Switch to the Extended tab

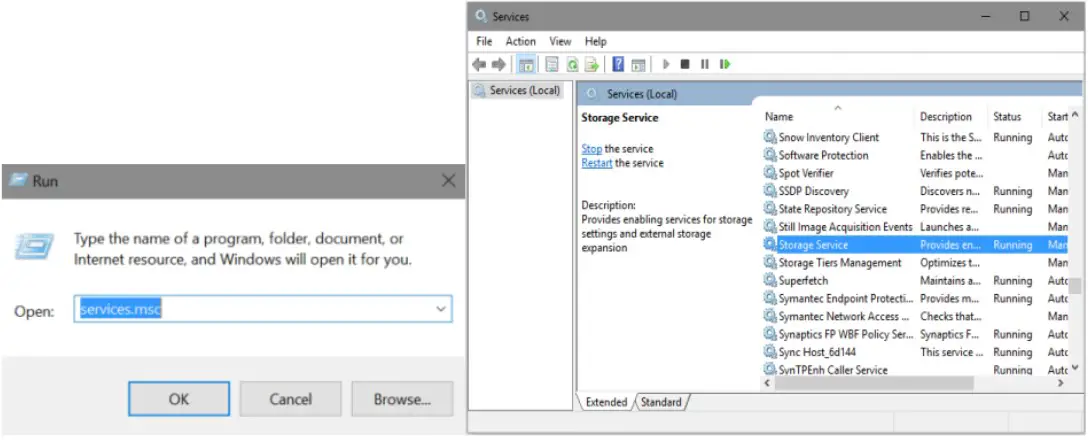(606, 402)
